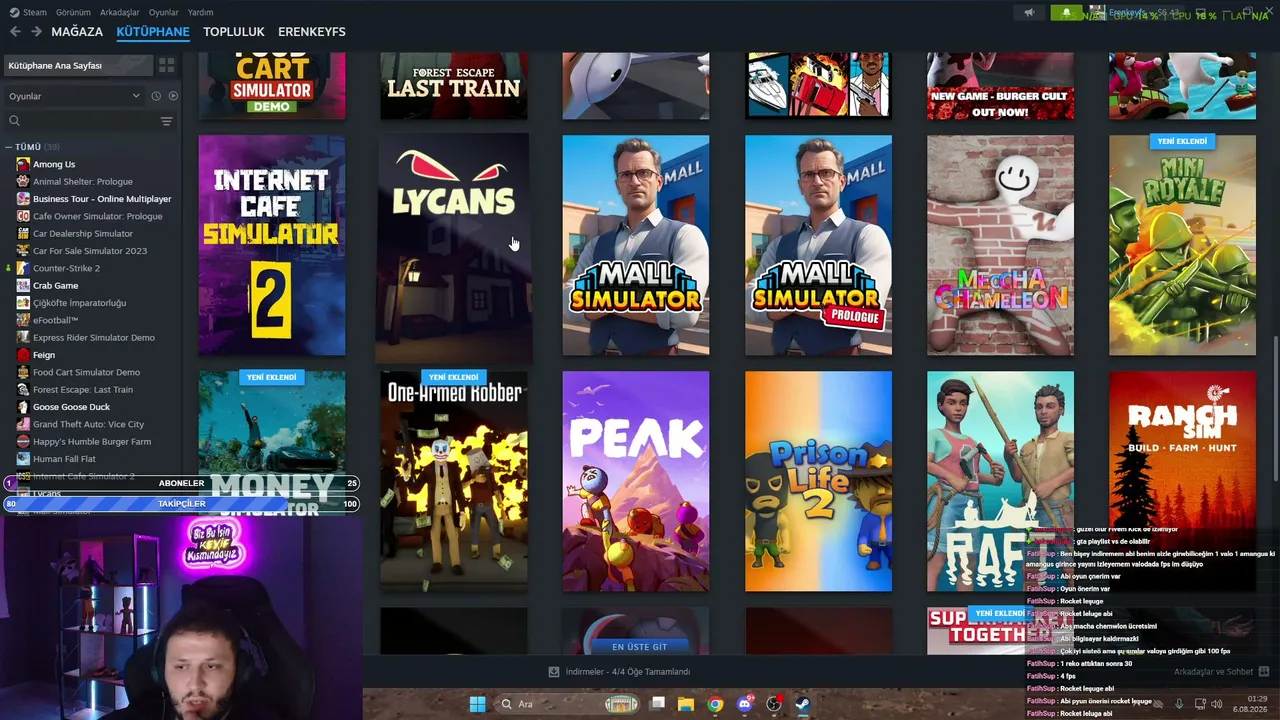This screenshot has height=720, width=1280.
Task: Click the Çiğköfte İmparatorluğu list icon
Action: [23, 303]
